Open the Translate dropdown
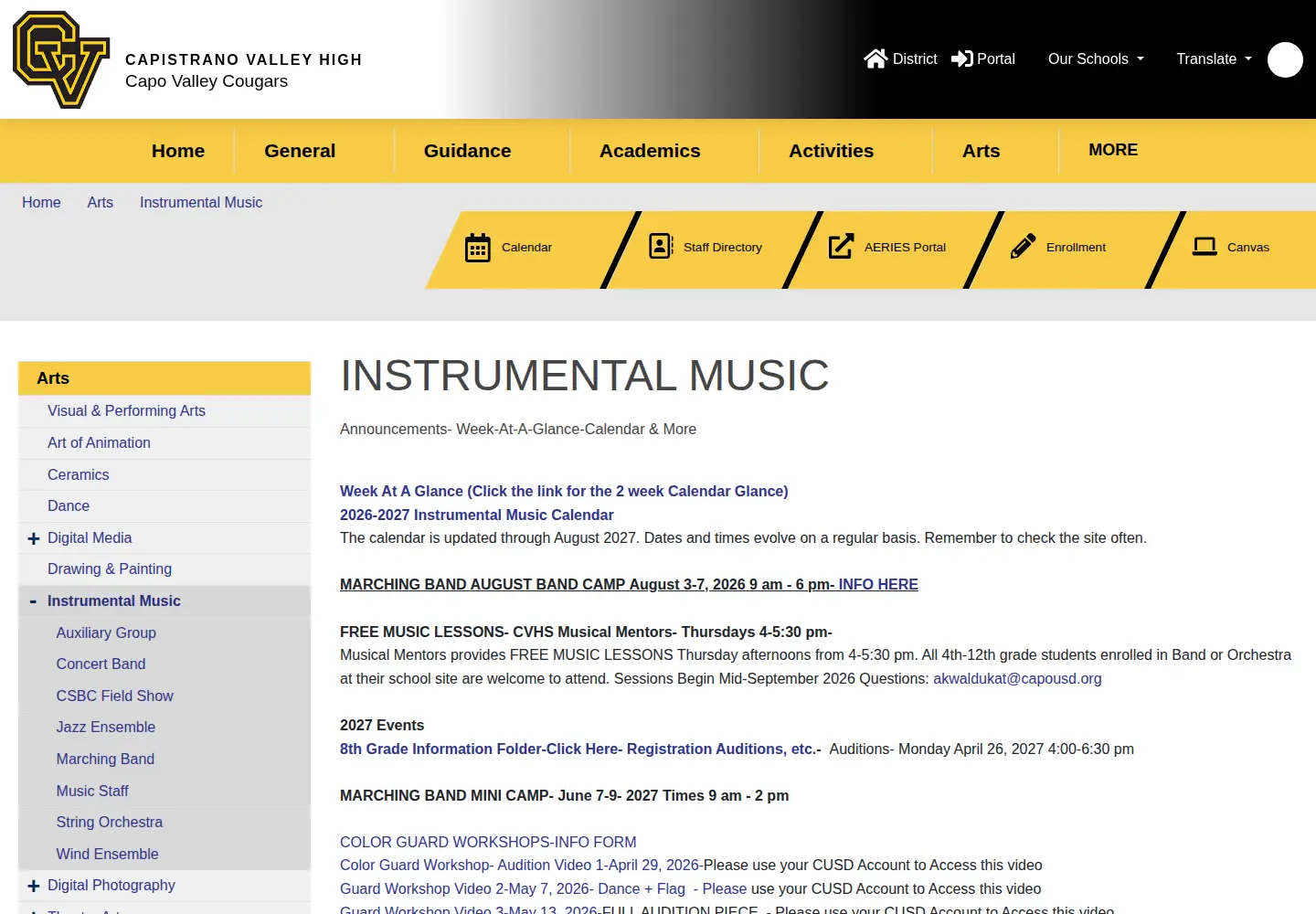 tap(1214, 58)
